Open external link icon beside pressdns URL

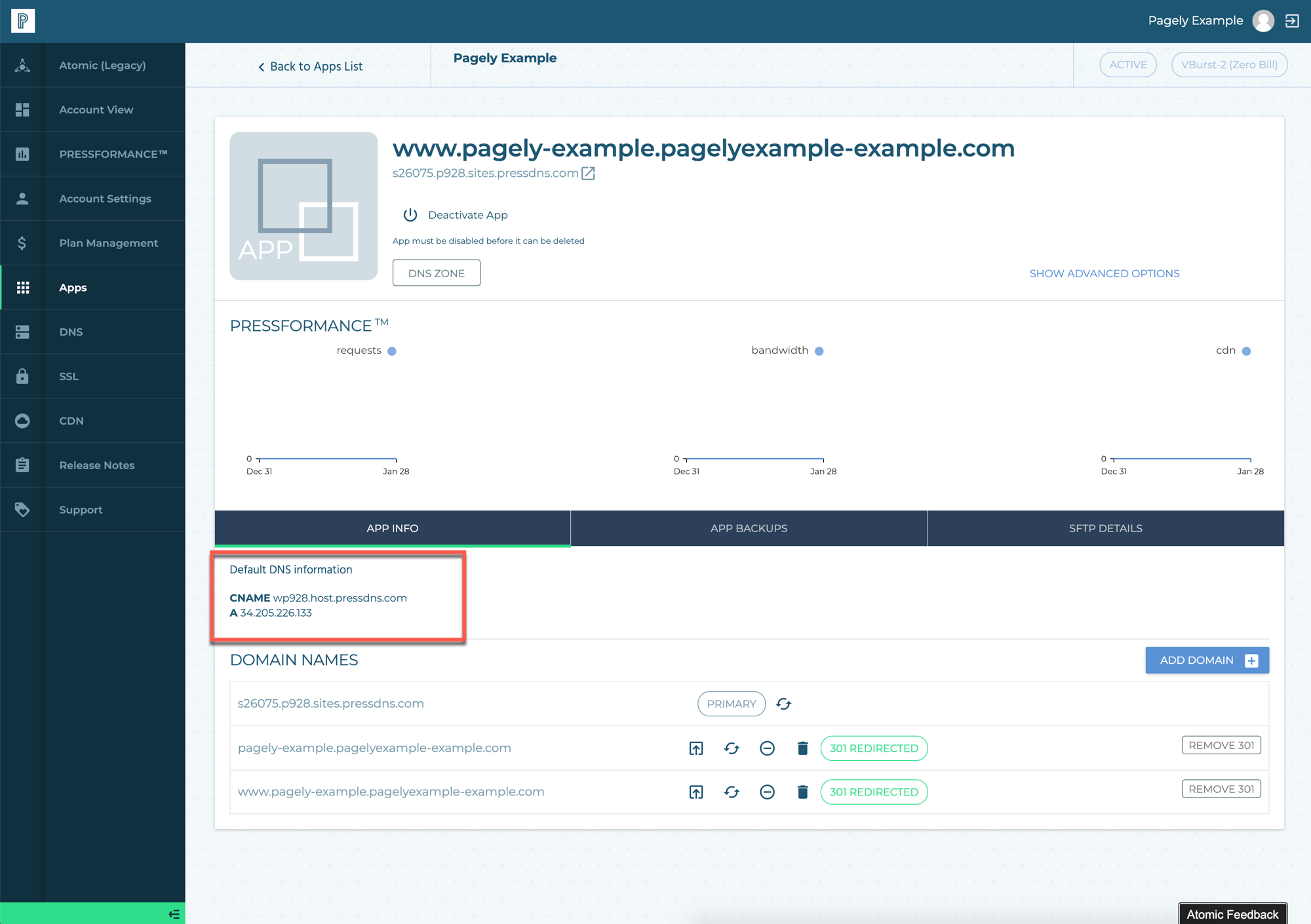click(589, 174)
